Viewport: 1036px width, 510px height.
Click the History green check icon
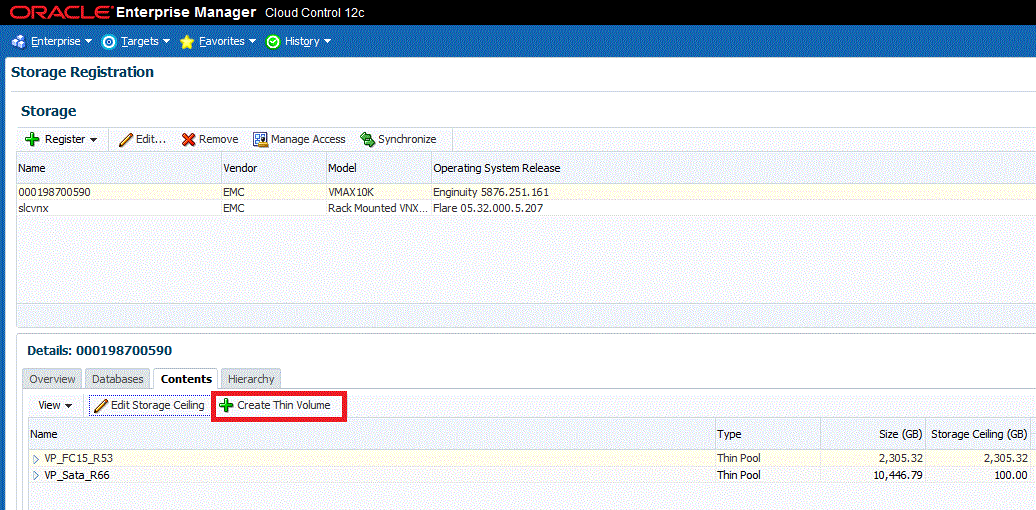(x=273, y=42)
